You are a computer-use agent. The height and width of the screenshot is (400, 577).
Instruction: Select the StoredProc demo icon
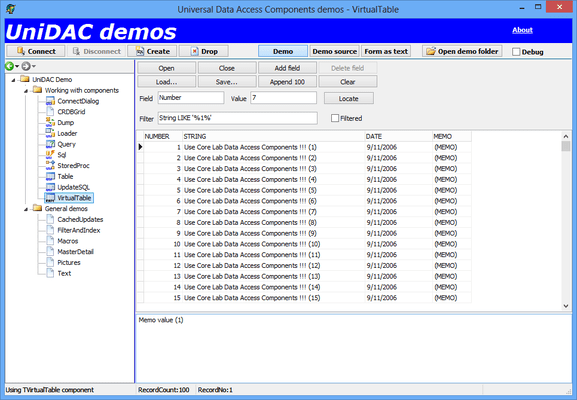(x=50, y=165)
